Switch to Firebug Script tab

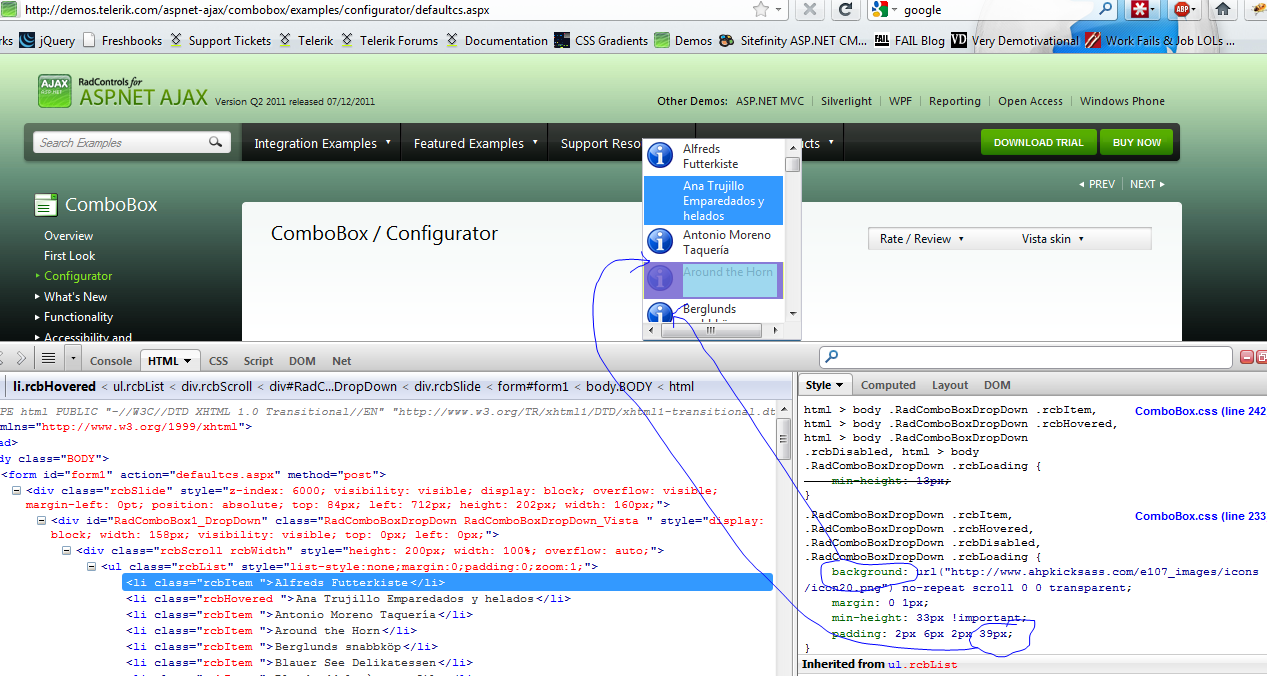pos(258,361)
